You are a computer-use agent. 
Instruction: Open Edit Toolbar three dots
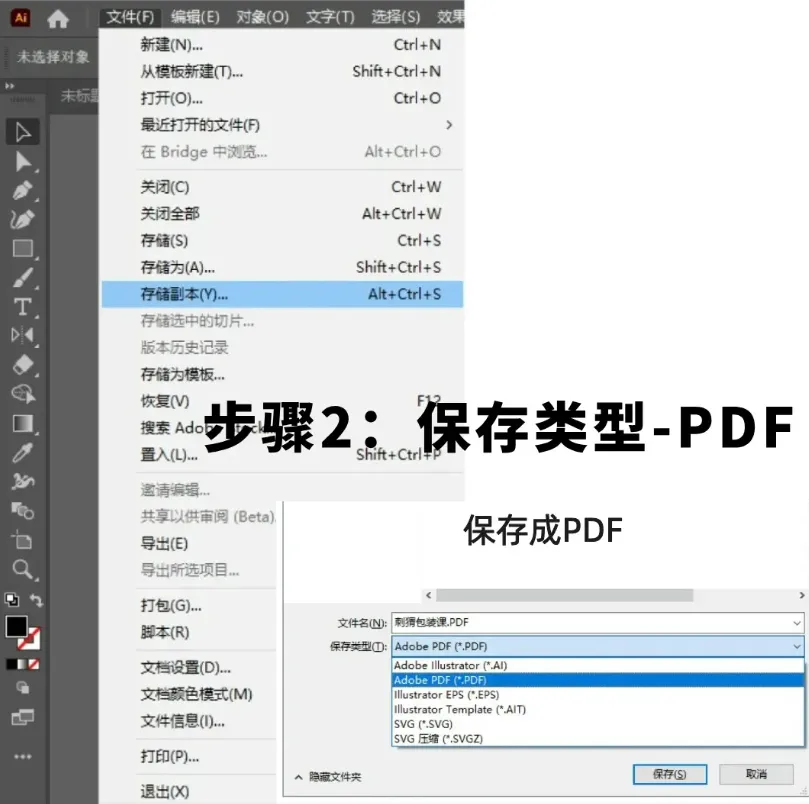(23, 757)
